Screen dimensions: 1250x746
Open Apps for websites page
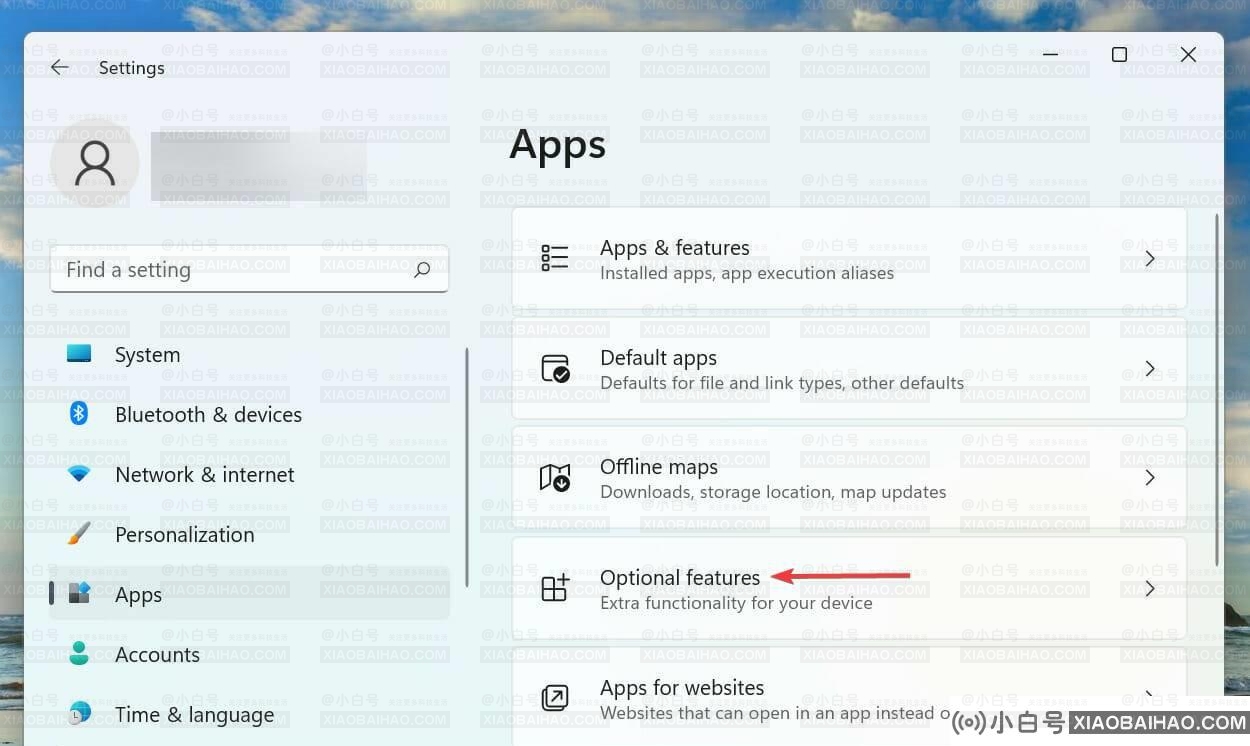tap(849, 697)
